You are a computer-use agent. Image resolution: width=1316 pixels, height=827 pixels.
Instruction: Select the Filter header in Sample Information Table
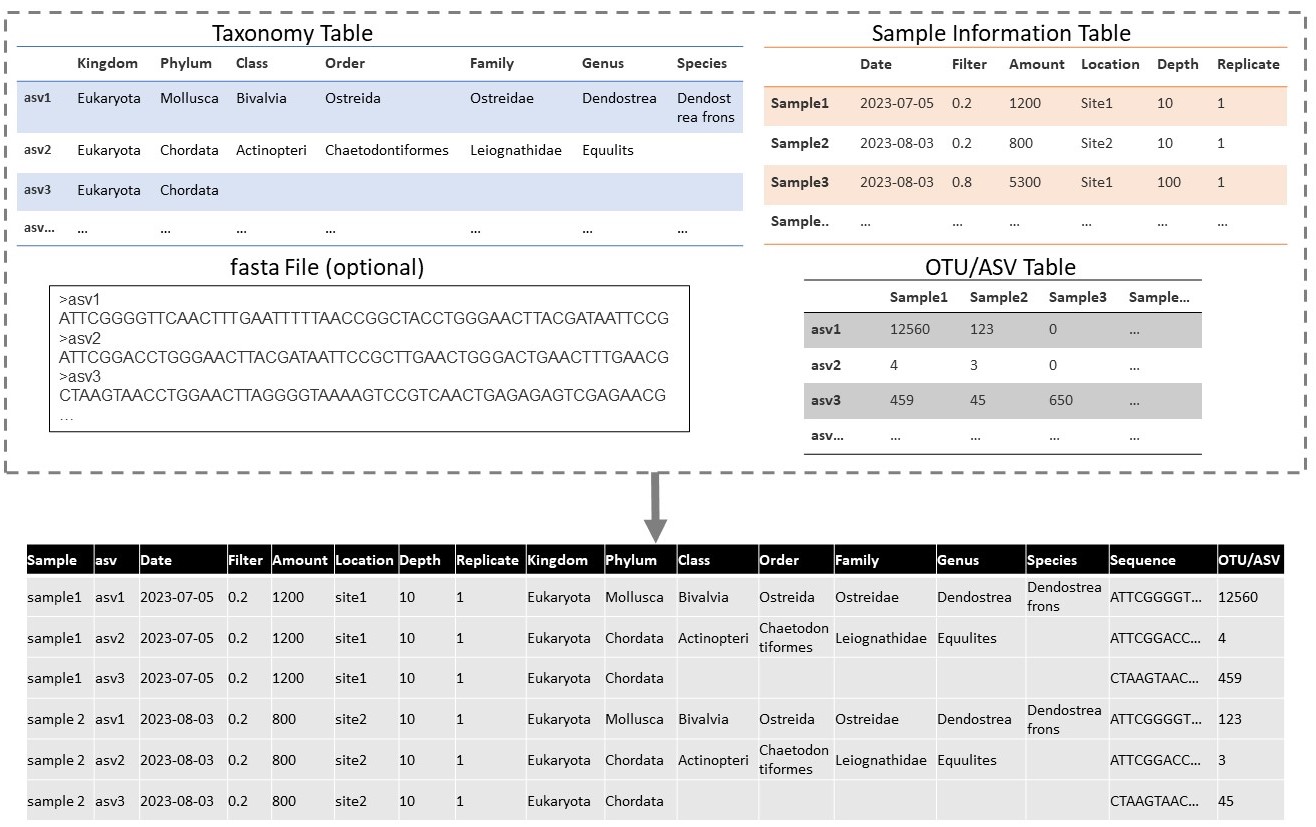[968, 64]
